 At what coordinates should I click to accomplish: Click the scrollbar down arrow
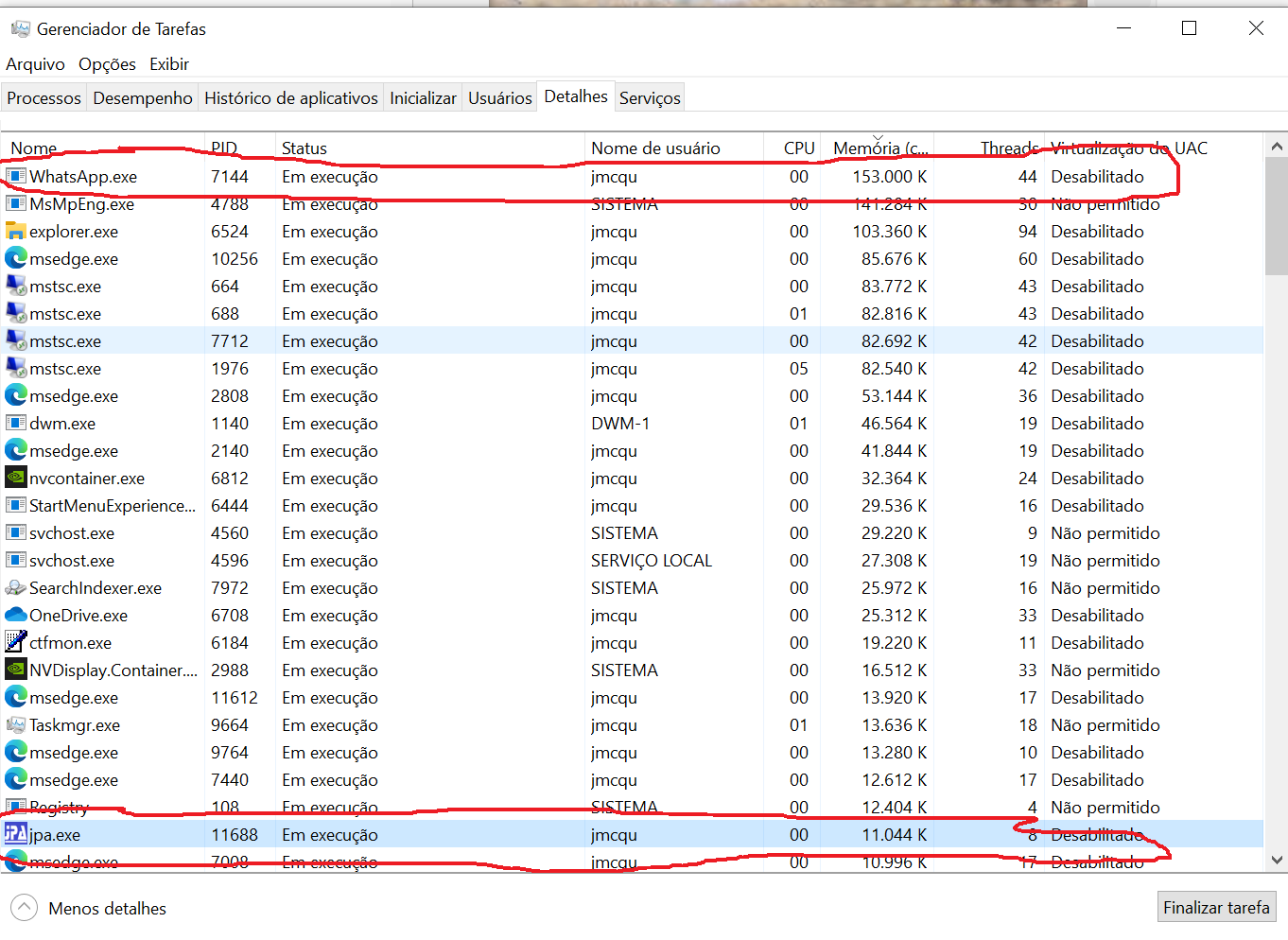coord(1277,861)
